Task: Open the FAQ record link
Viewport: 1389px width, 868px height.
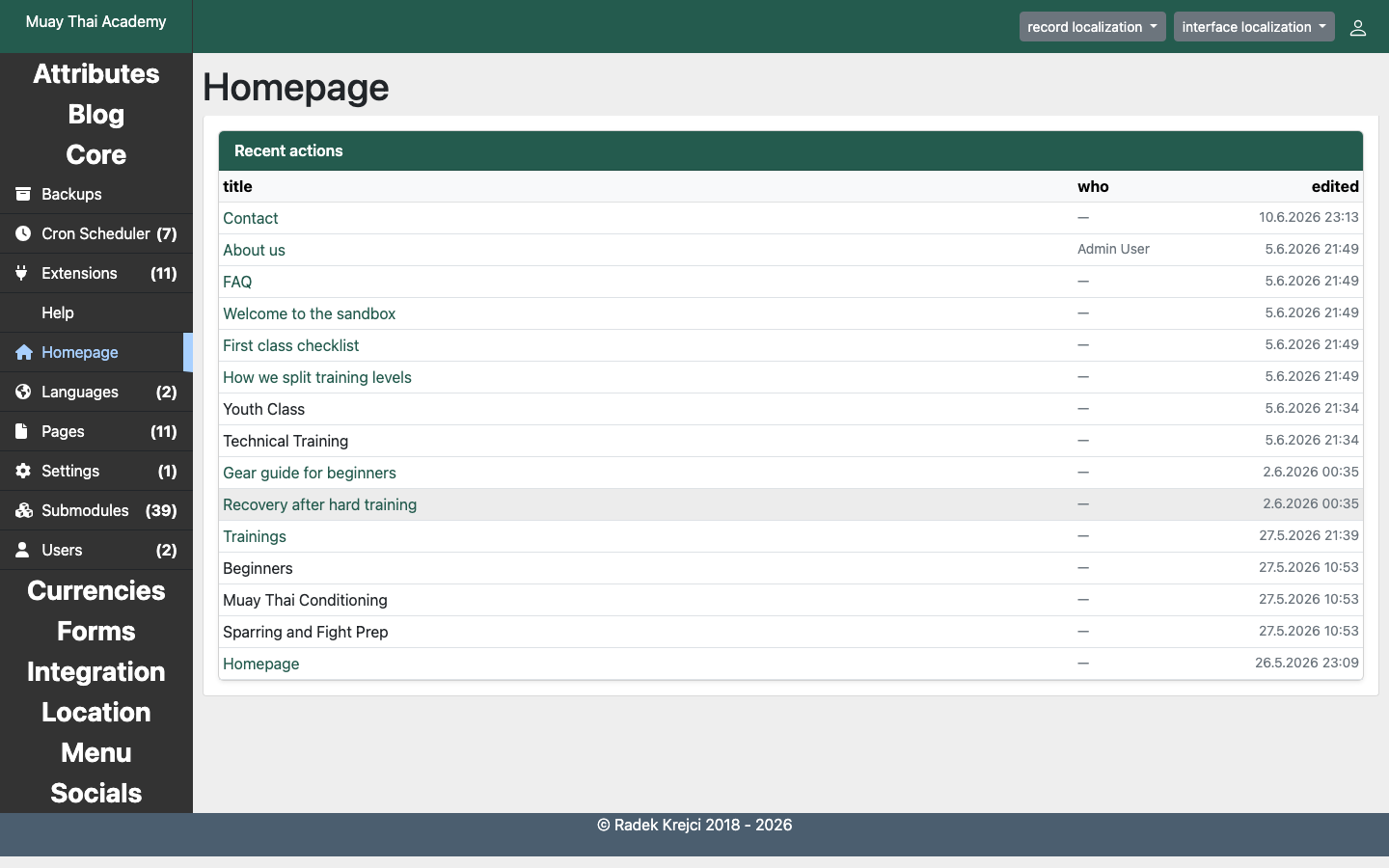Action: 237,282
